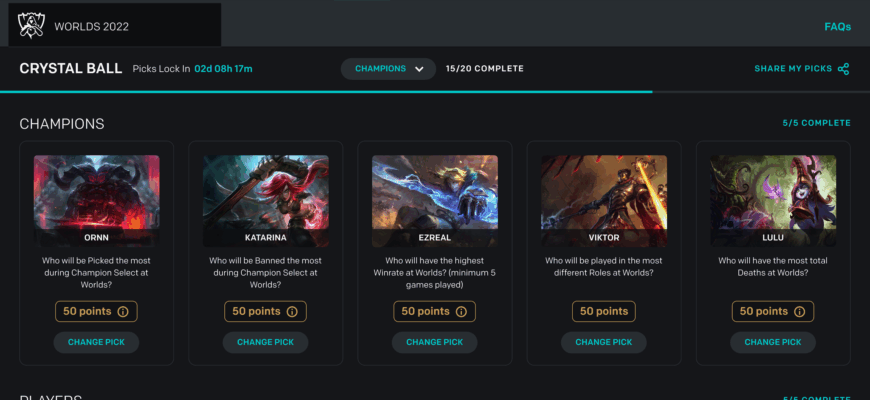
Task: Change pick for Katarina card
Action: click(265, 342)
